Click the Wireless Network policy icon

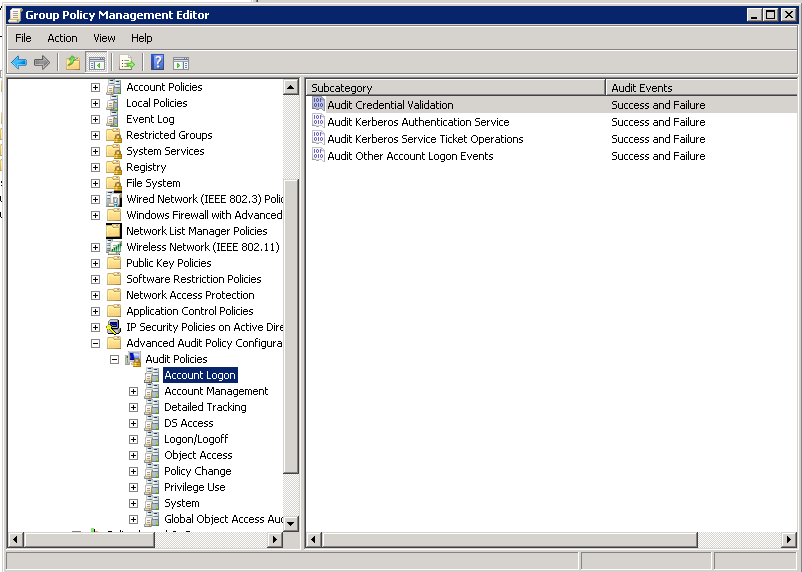pyautogui.click(x=114, y=247)
